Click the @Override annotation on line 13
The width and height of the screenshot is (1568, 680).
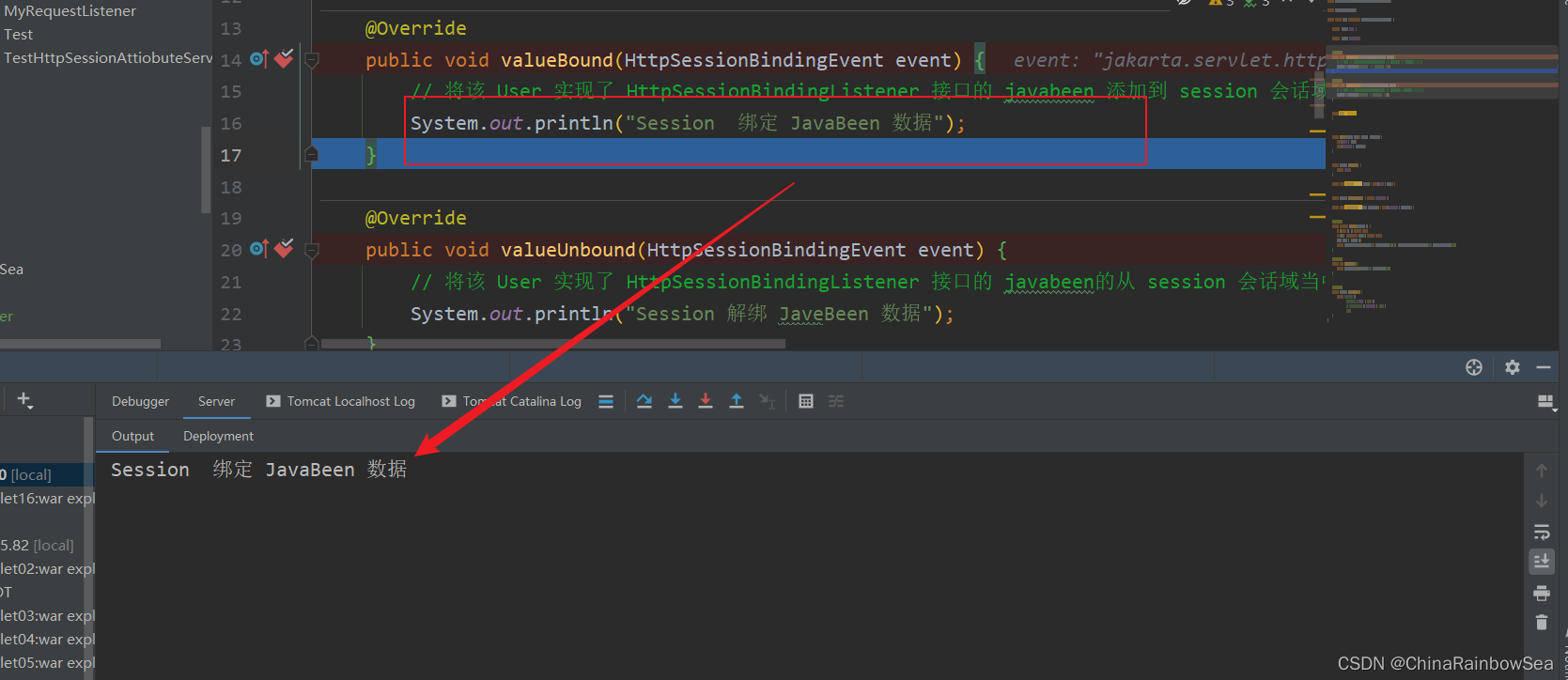pos(416,28)
